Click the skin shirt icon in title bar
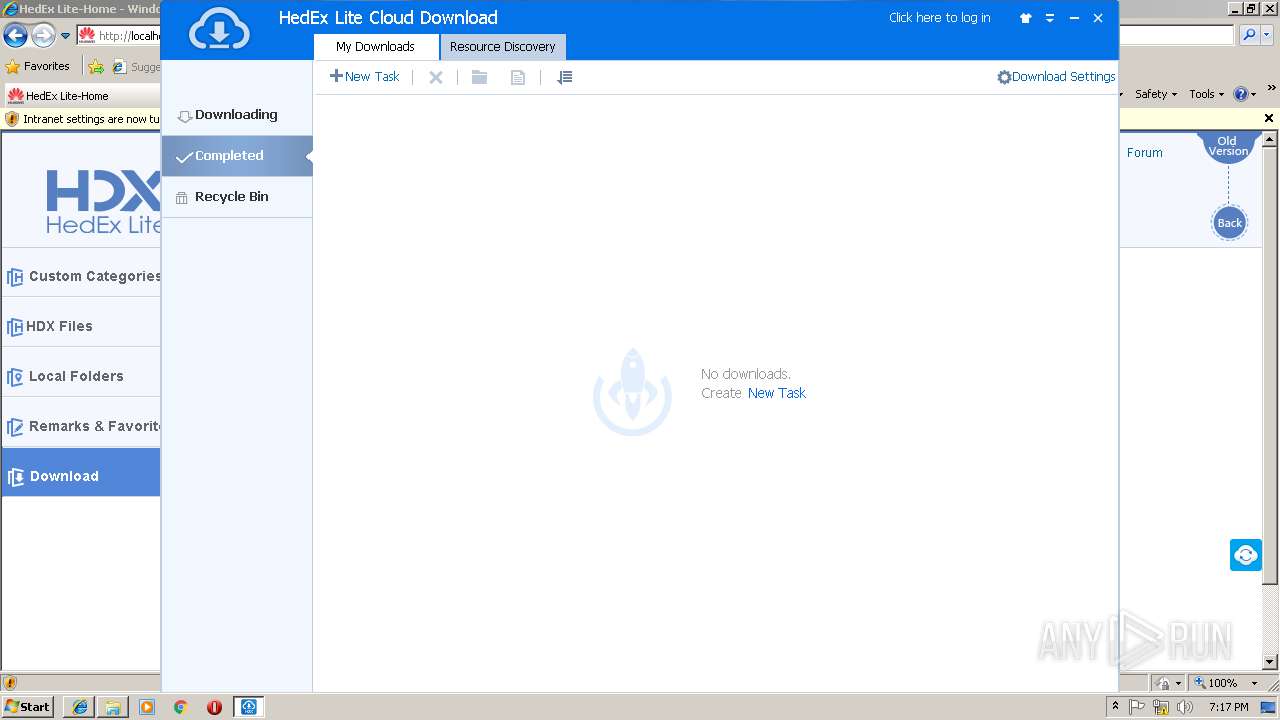This screenshot has height=720, width=1280. tap(1025, 18)
